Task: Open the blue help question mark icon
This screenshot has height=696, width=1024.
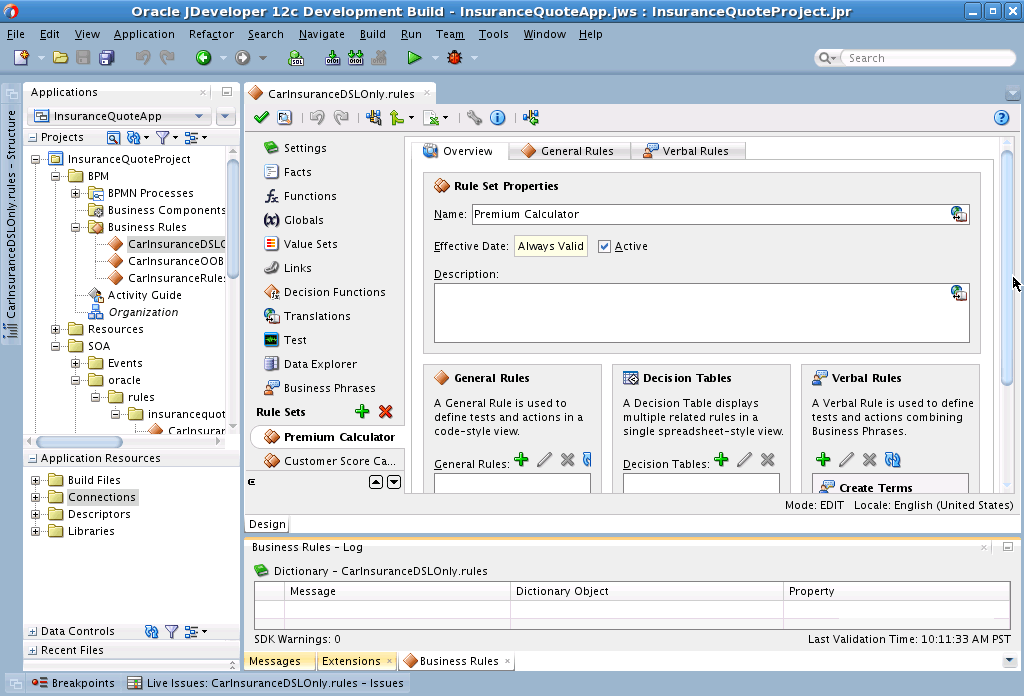Action: coord(1001,118)
